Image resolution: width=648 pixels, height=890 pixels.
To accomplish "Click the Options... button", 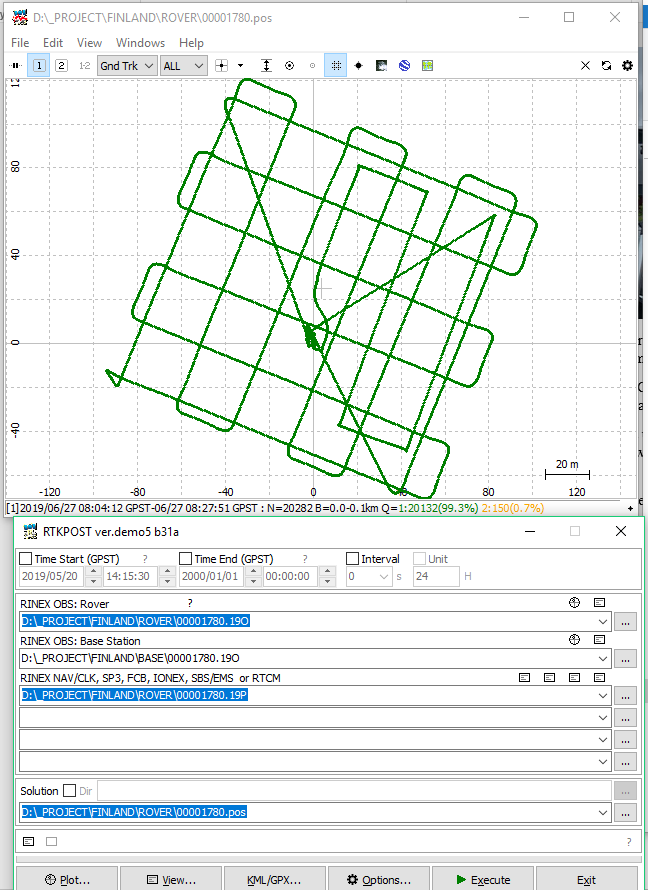I will (x=379, y=880).
